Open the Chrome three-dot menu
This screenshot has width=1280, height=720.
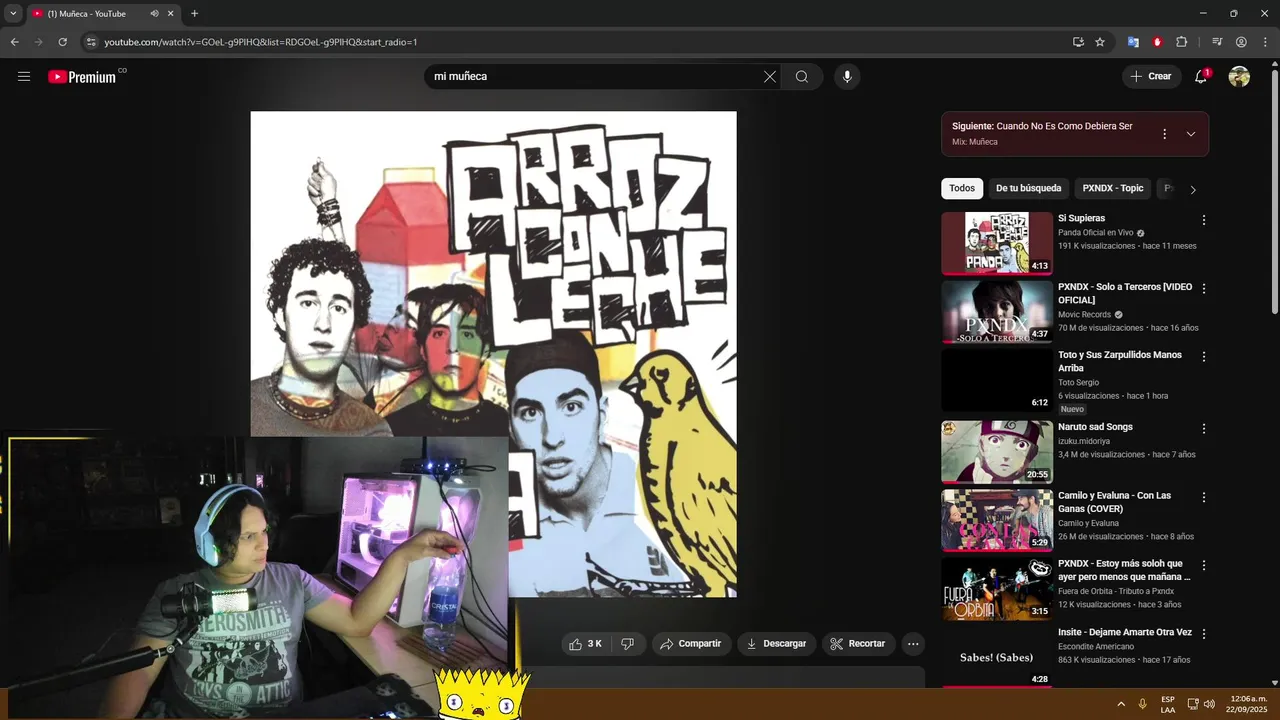[x=1265, y=42]
